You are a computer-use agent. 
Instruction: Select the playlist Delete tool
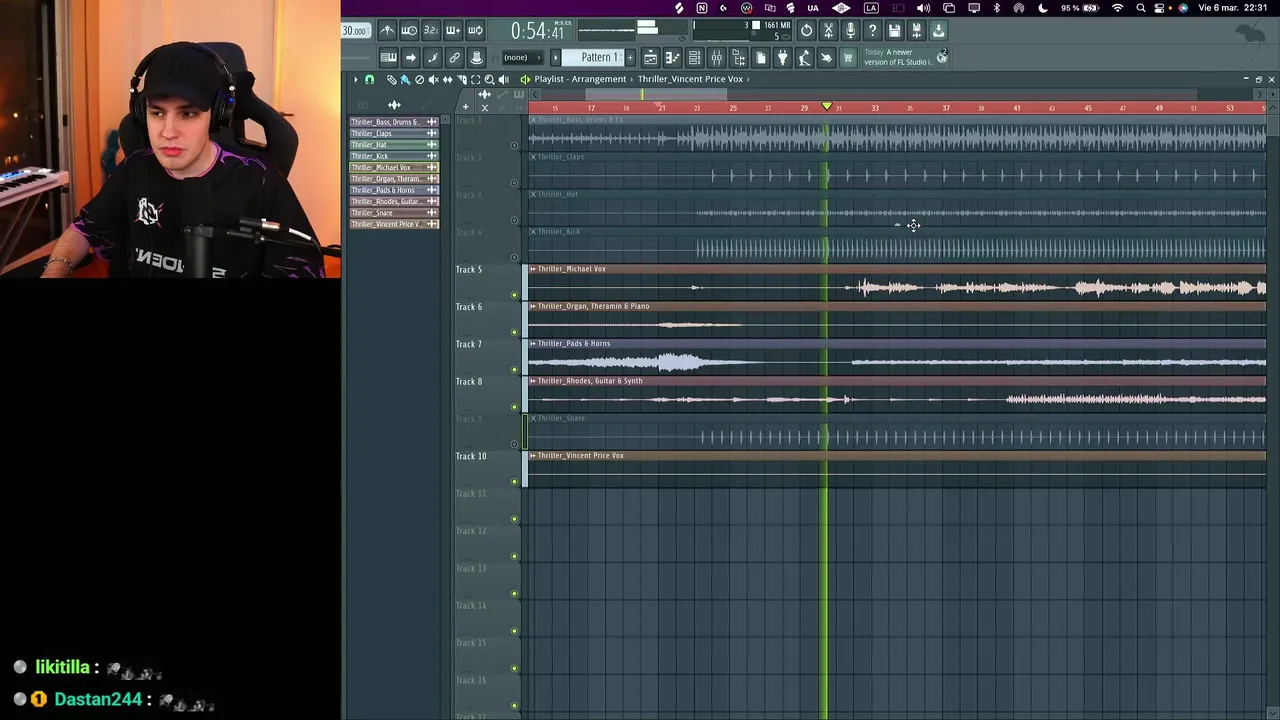pos(419,79)
